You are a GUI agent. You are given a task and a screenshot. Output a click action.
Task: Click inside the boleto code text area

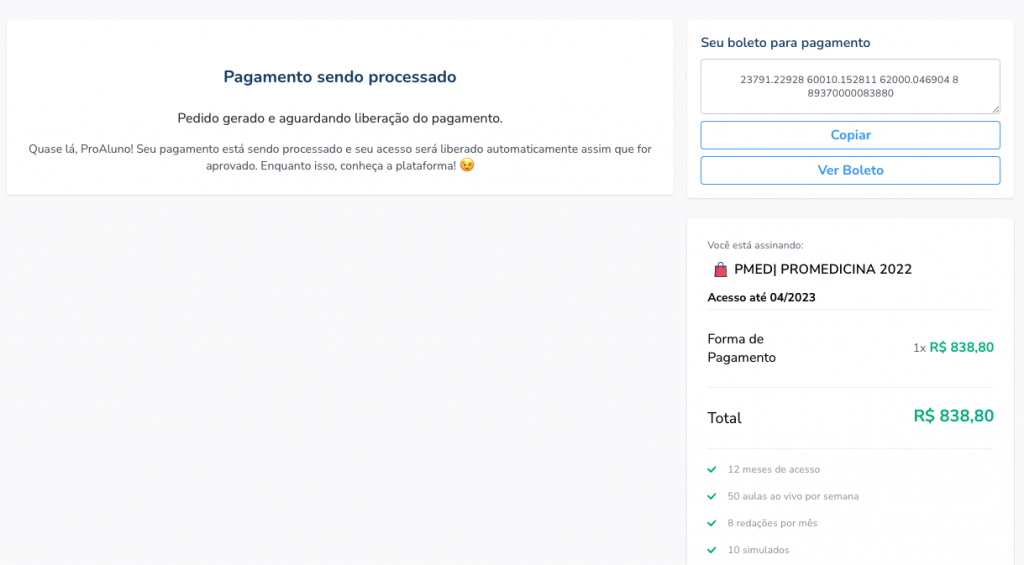point(850,86)
